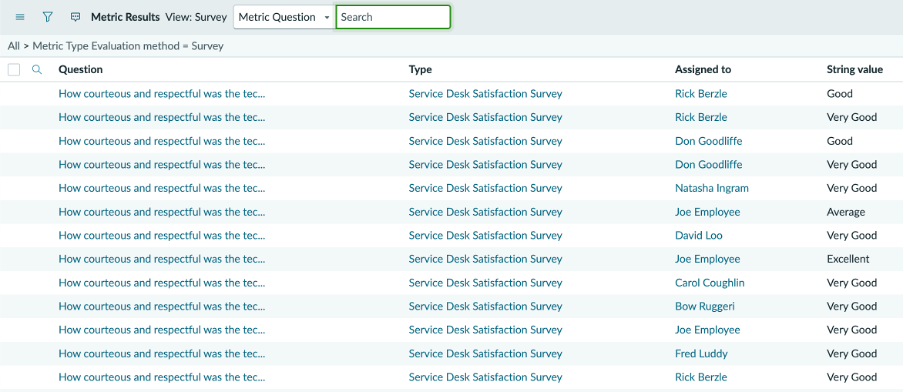The image size is (904, 392).
Task: Open Joe Employee link in Average row
Action: pos(707,212)
